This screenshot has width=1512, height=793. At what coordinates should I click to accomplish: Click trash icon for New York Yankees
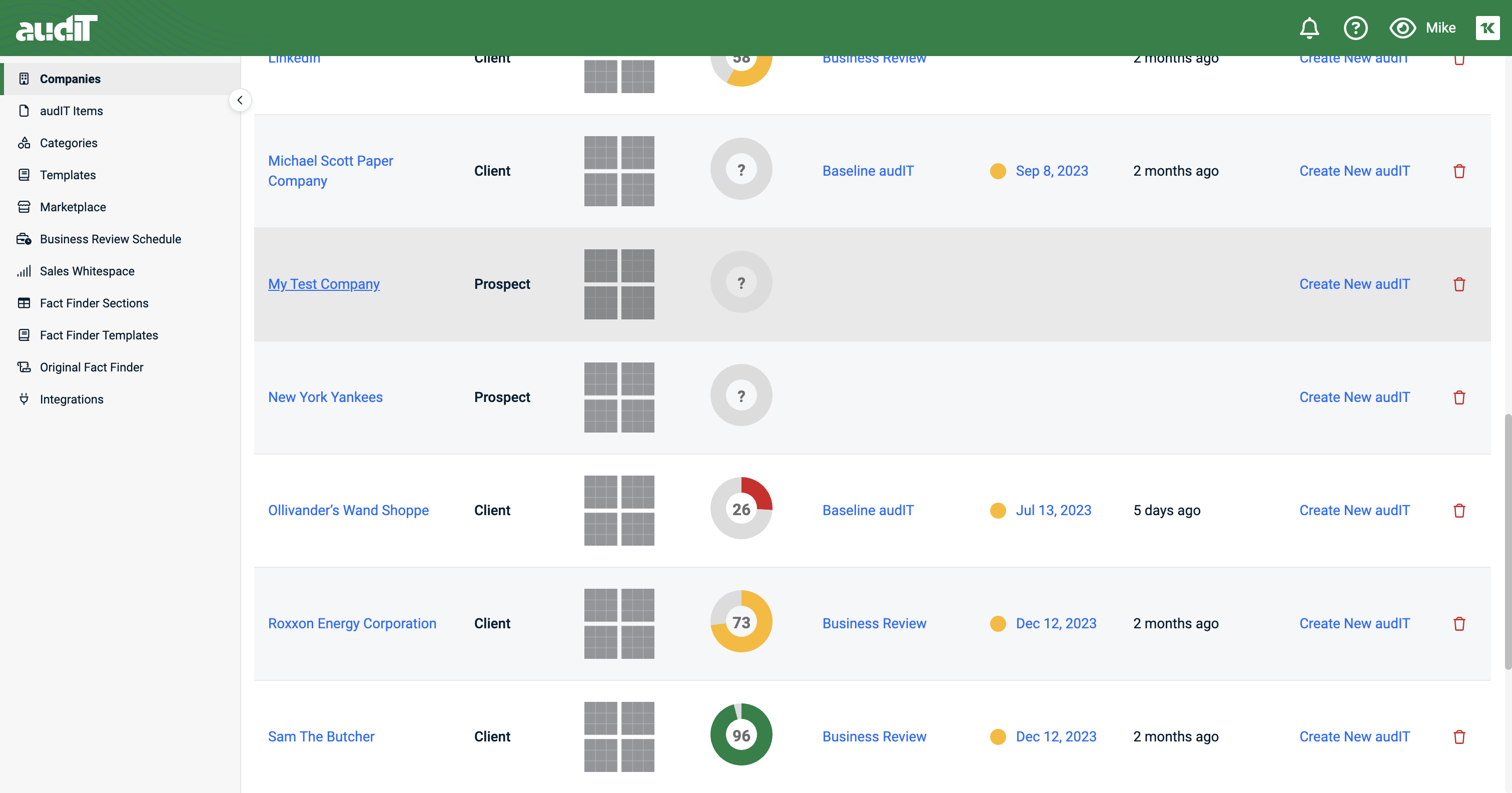[1459, 398]
